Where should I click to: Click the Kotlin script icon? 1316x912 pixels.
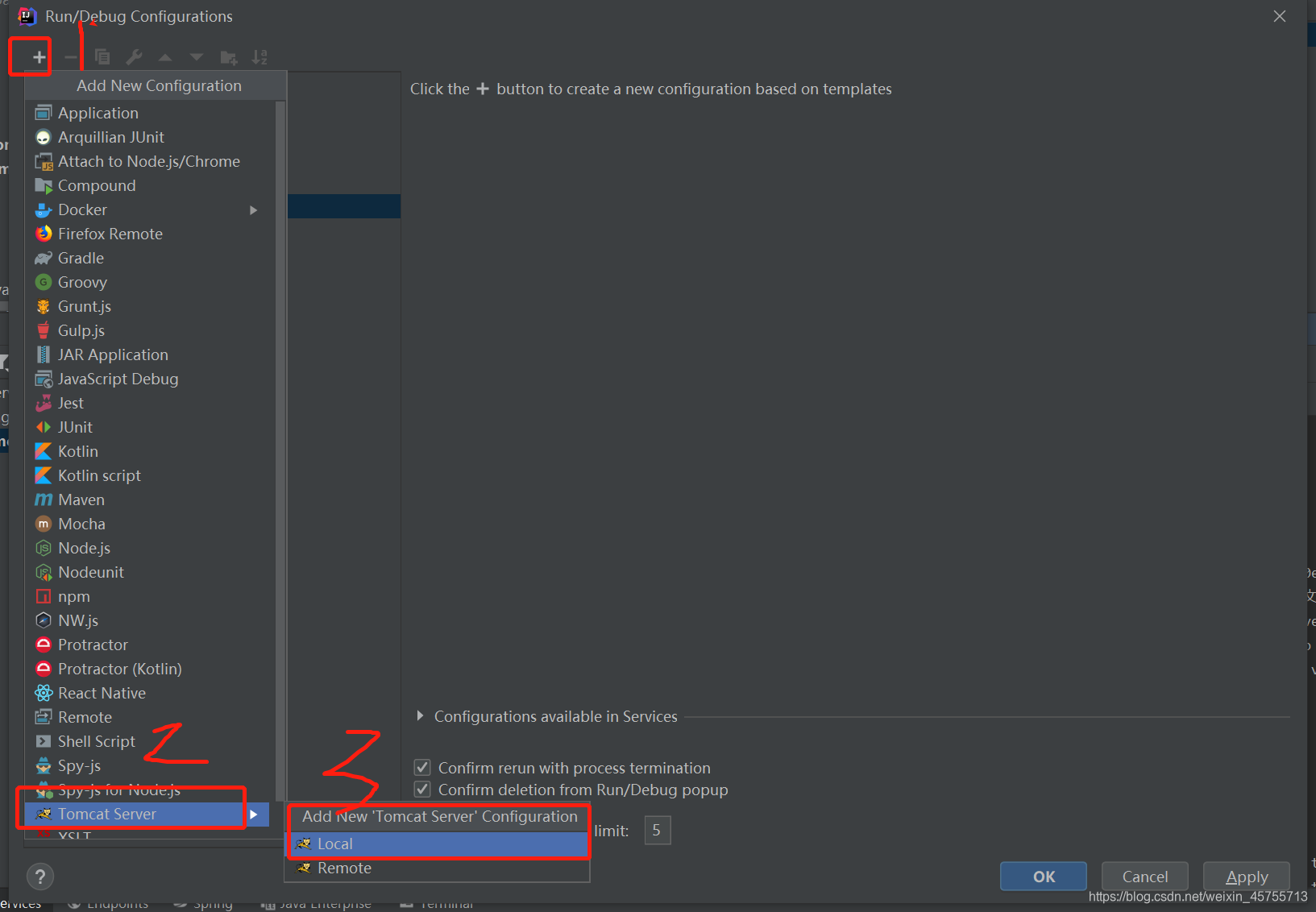[x=44, y=475]
